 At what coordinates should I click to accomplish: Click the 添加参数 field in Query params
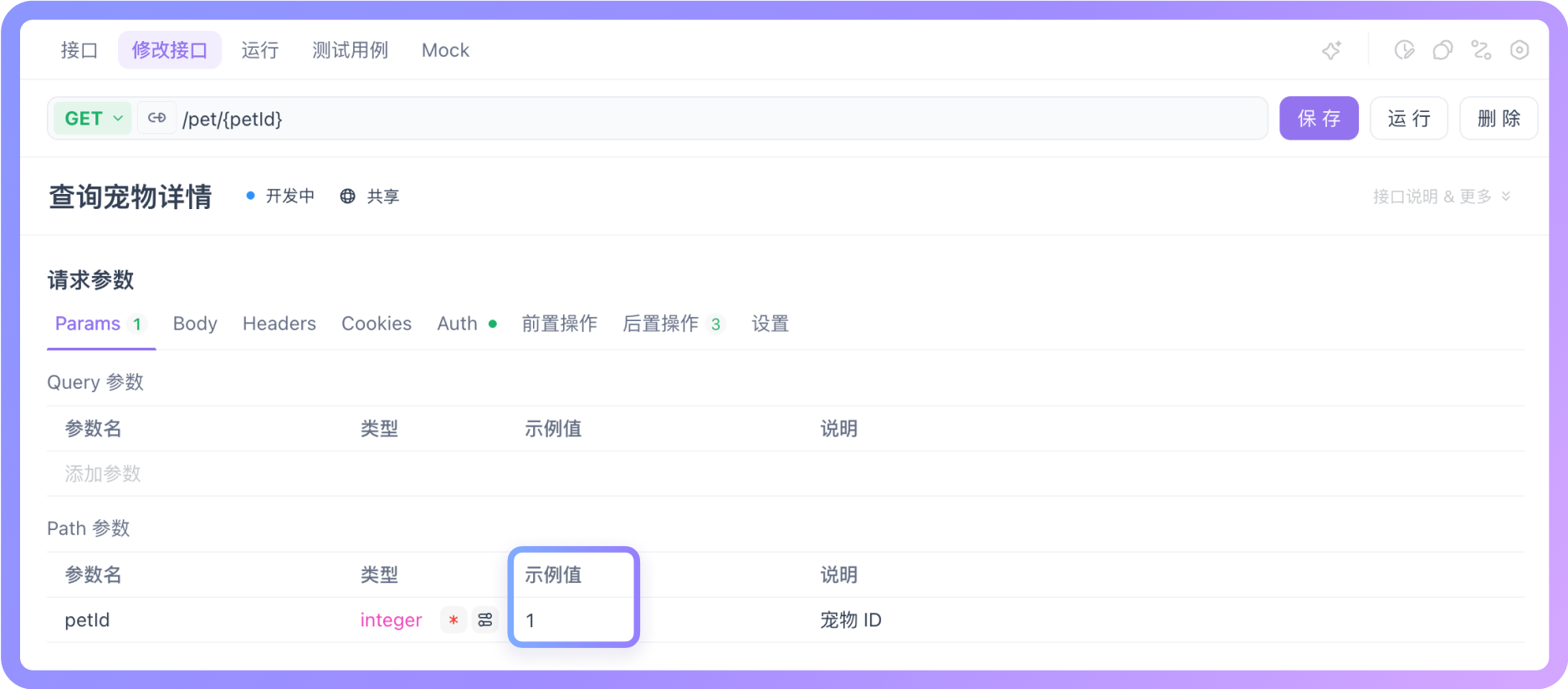pos(103,473)
